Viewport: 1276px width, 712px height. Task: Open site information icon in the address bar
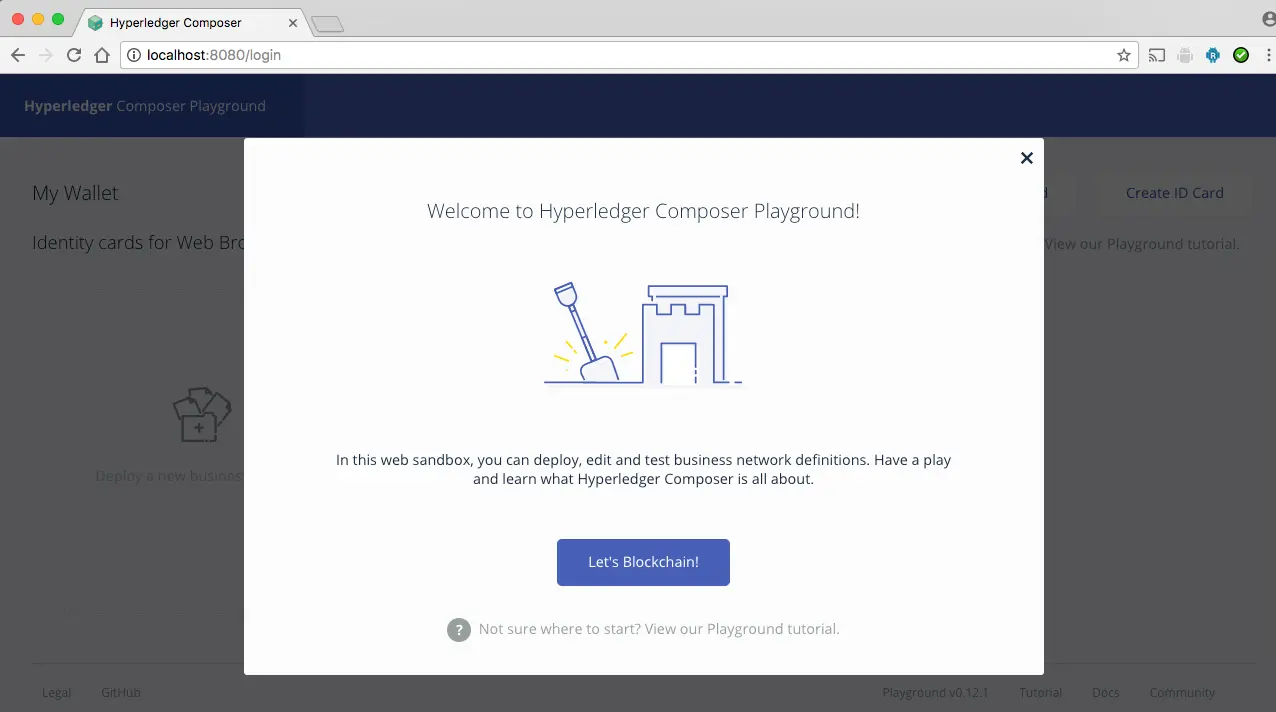tap(133, 56)
